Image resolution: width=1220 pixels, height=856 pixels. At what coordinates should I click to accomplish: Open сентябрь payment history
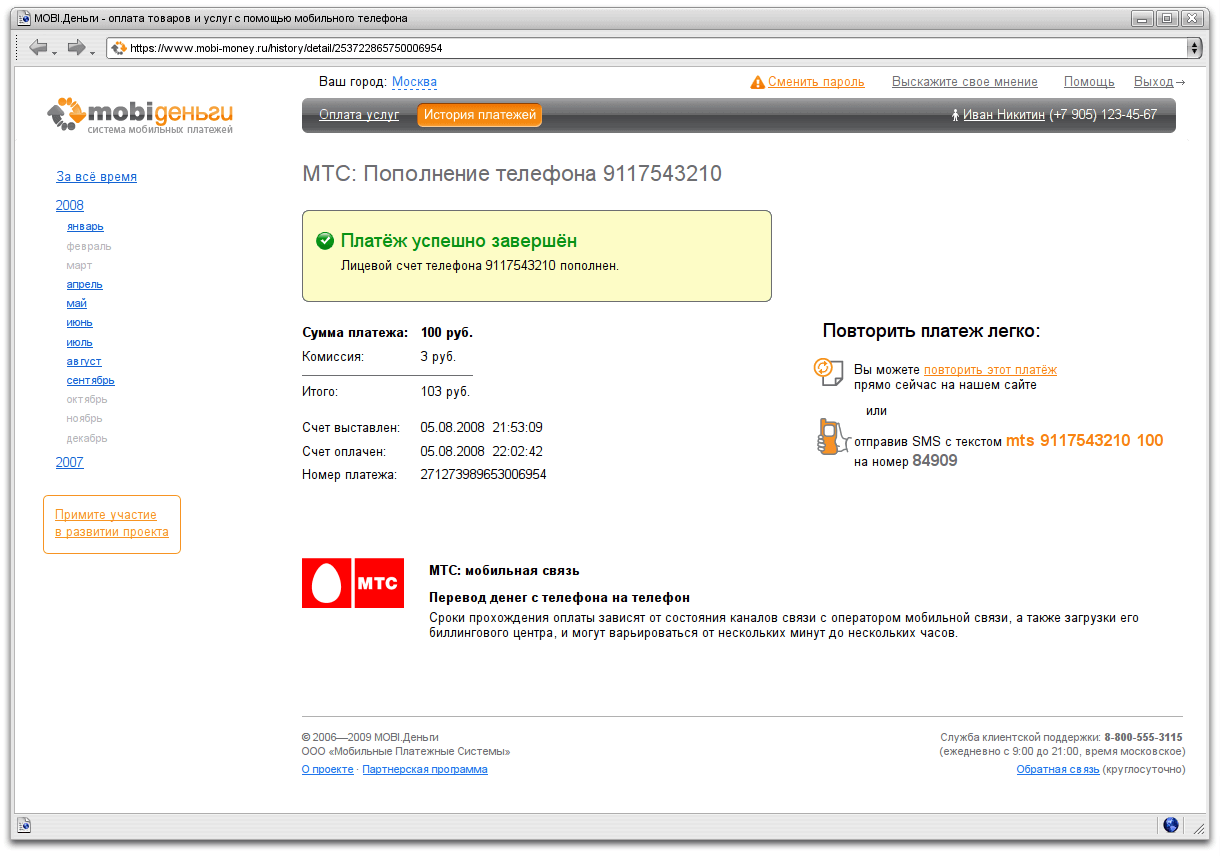pos(91,381)
